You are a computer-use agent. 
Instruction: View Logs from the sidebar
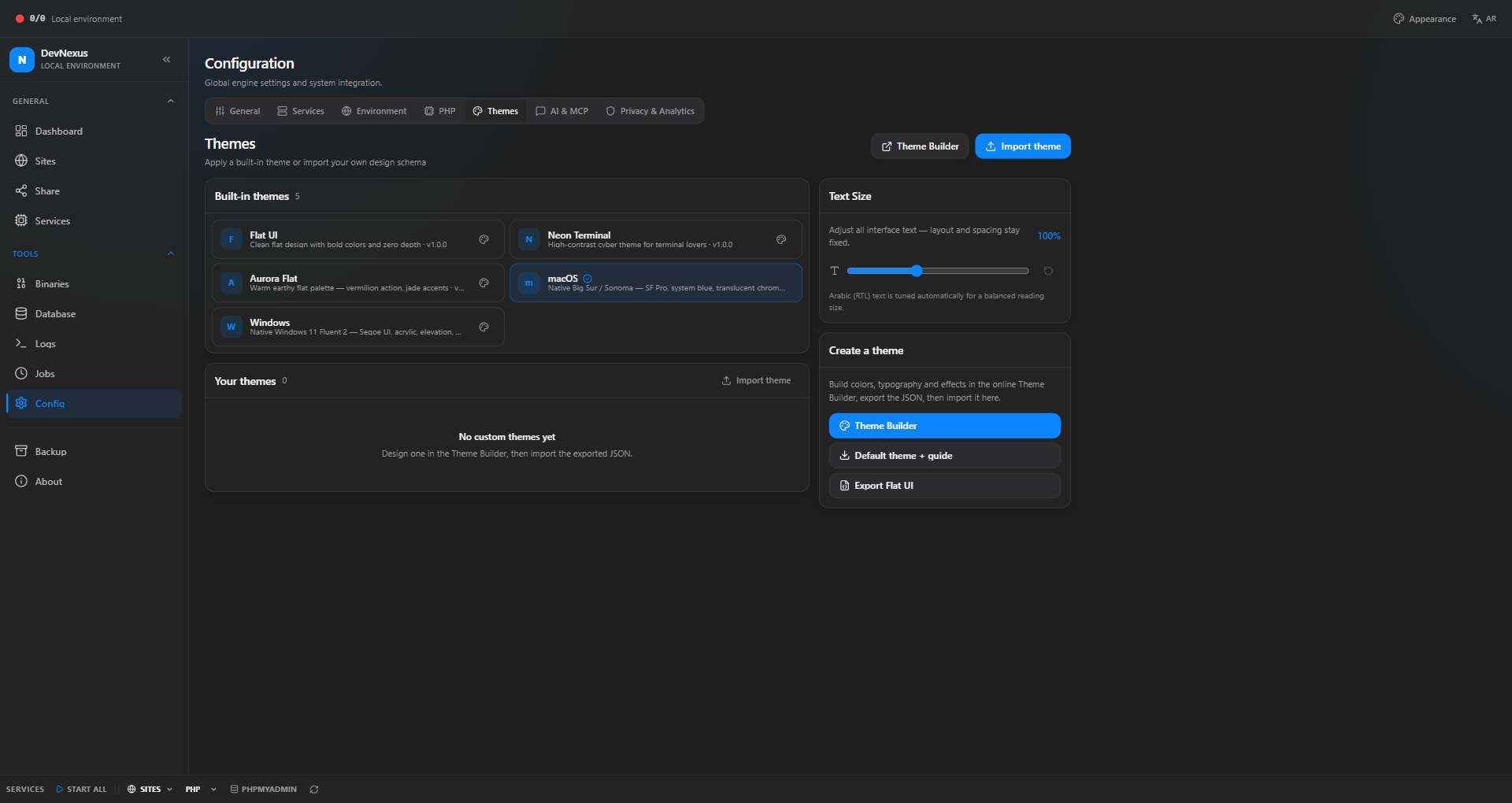(94, 344)
